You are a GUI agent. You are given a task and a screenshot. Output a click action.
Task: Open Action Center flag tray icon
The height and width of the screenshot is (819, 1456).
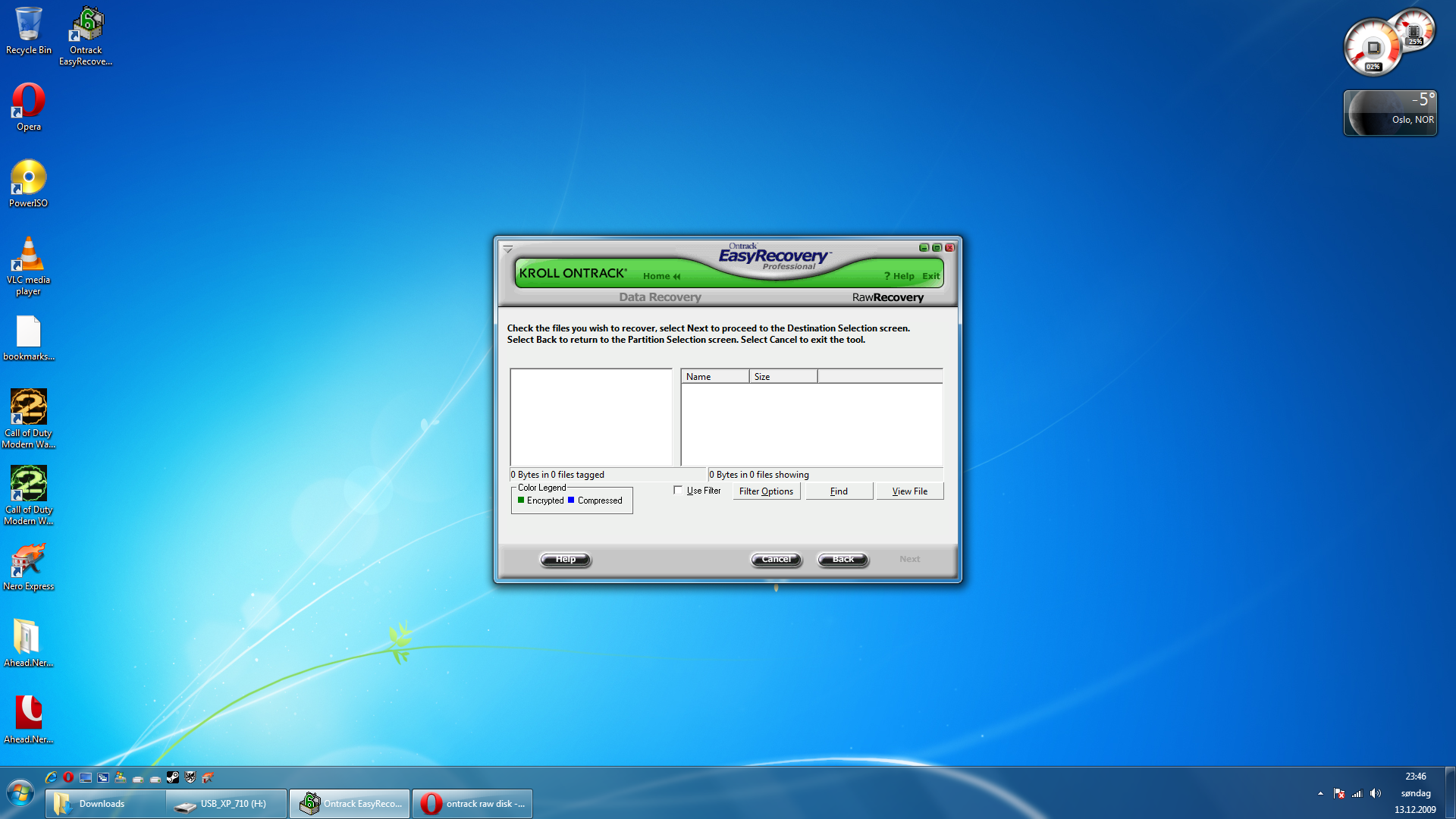1339,793
